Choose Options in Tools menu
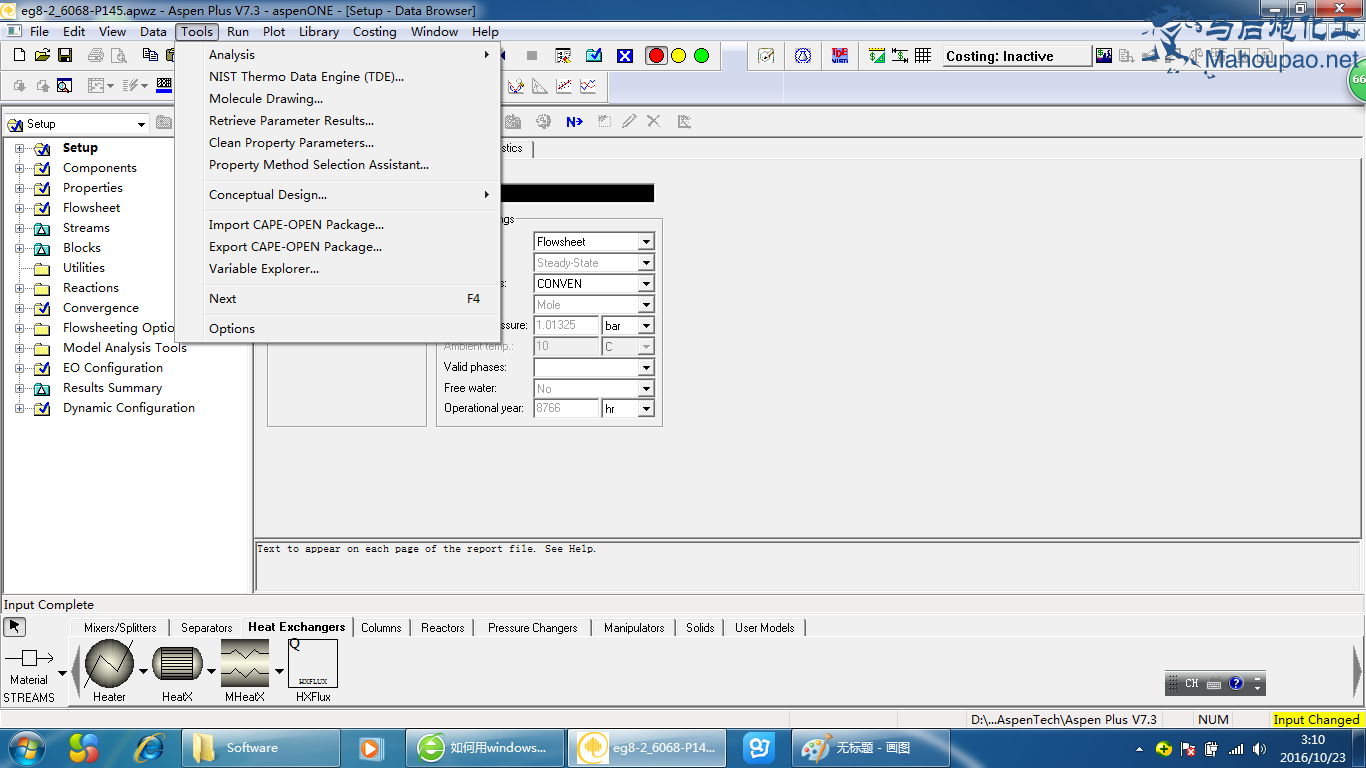 tap(338, 329)
